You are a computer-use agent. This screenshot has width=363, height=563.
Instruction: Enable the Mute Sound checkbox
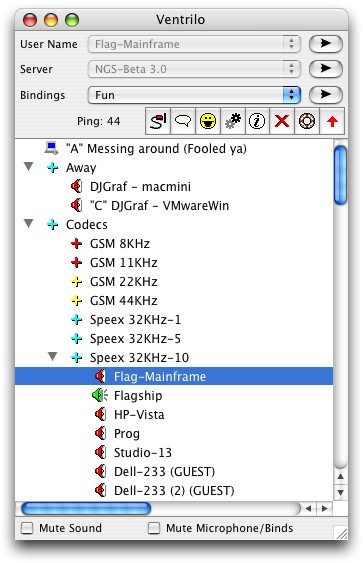(x=27, y=528)
